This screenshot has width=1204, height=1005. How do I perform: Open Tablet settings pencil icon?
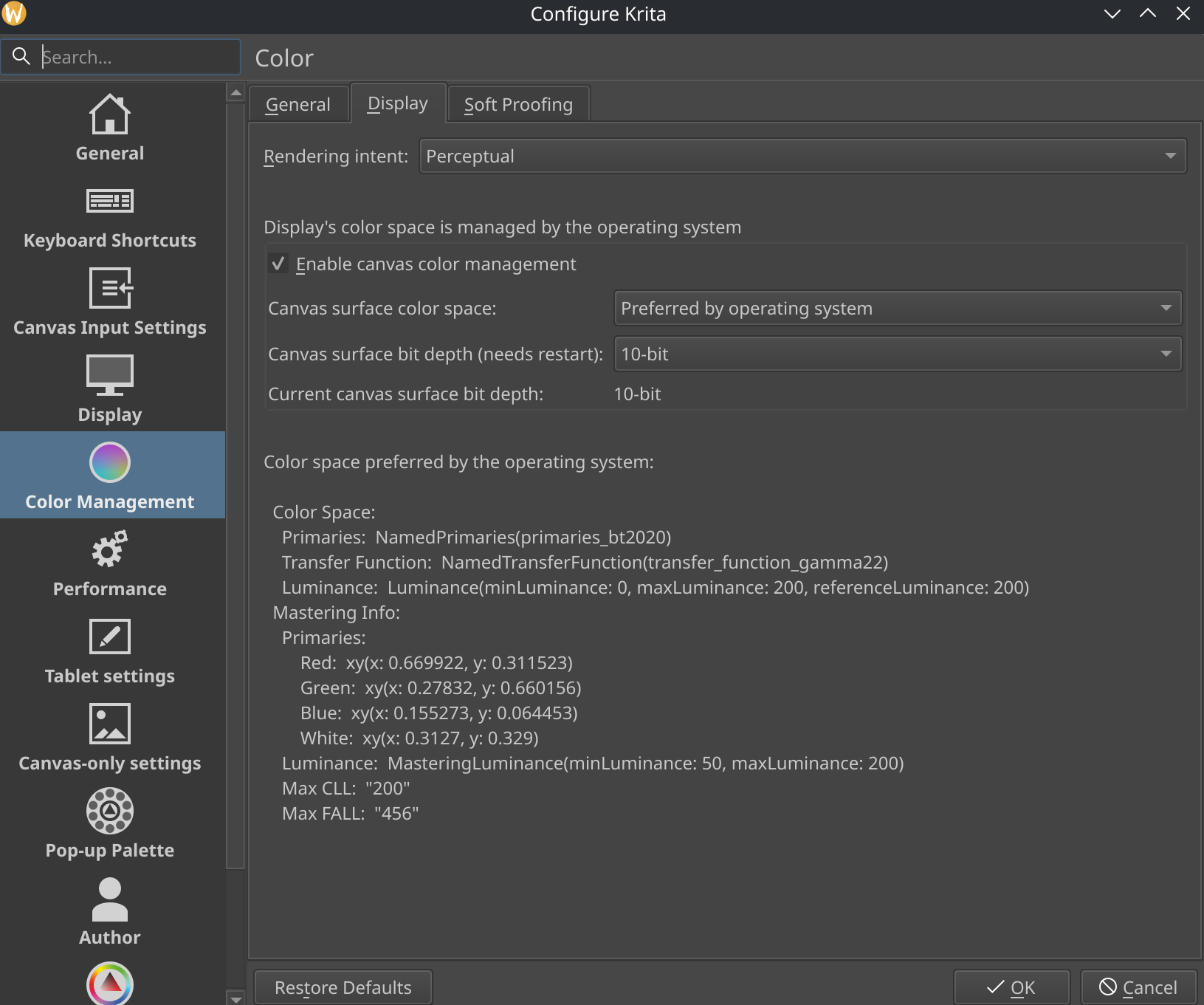pos(110,637)
